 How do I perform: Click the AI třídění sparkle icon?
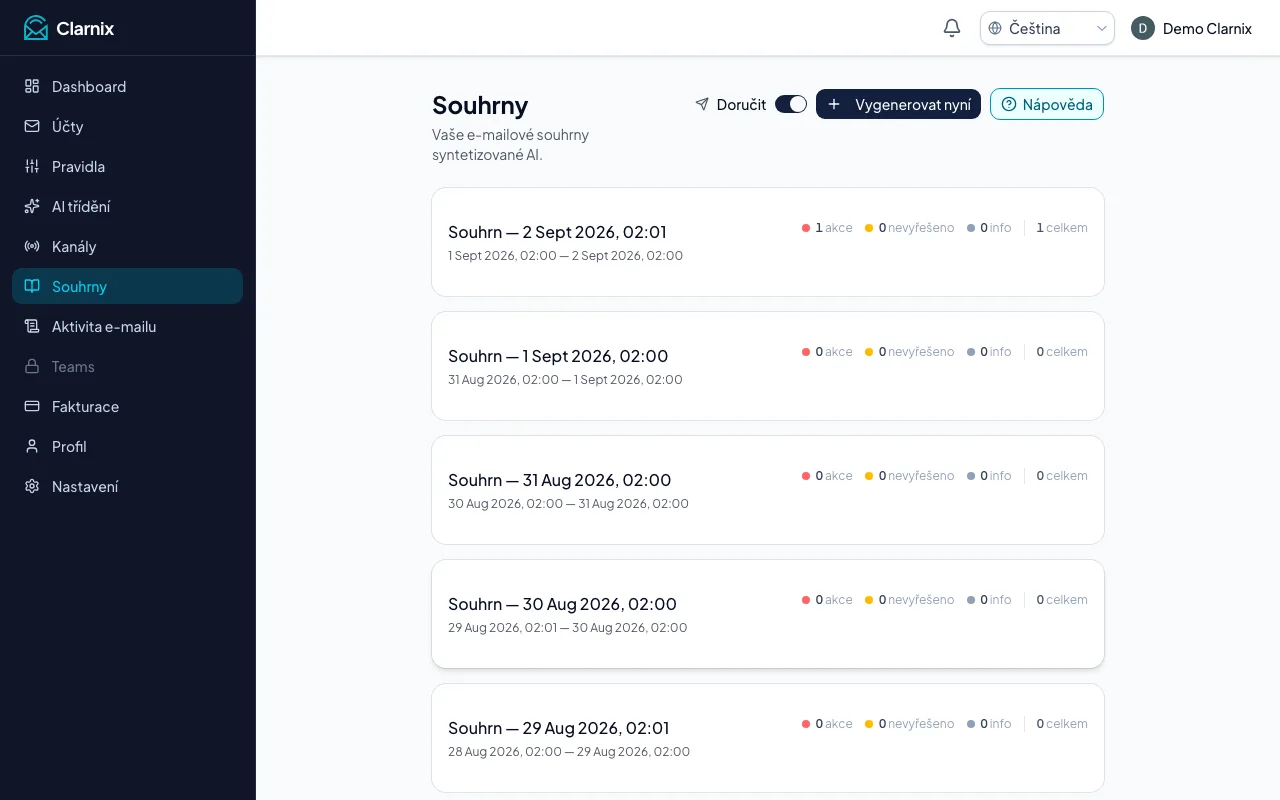(32, 206)
